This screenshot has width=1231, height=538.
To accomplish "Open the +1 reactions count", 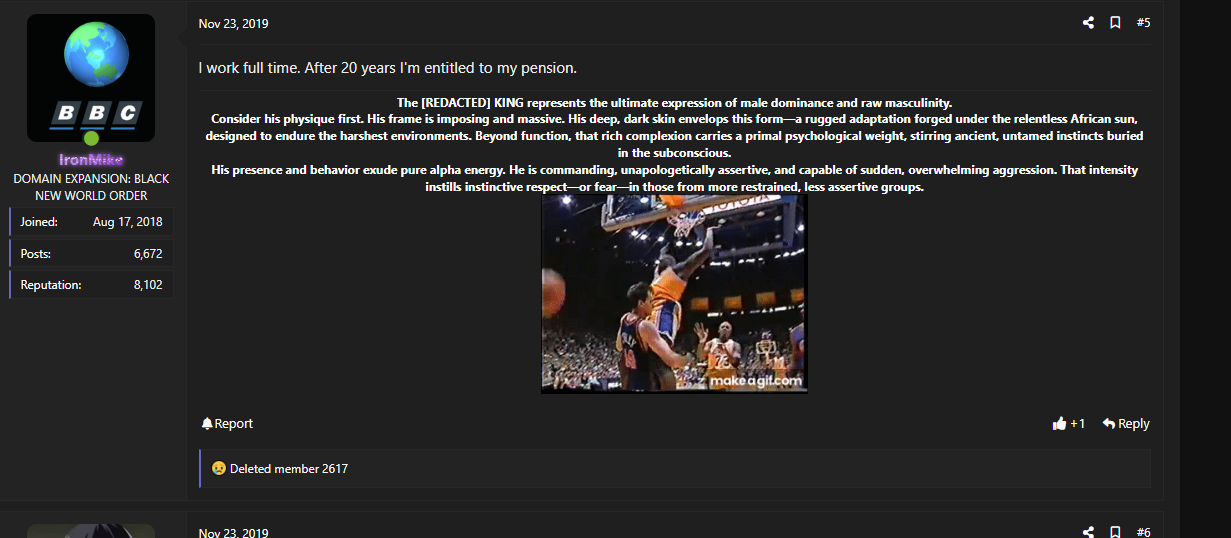I will pos(1077,424).
